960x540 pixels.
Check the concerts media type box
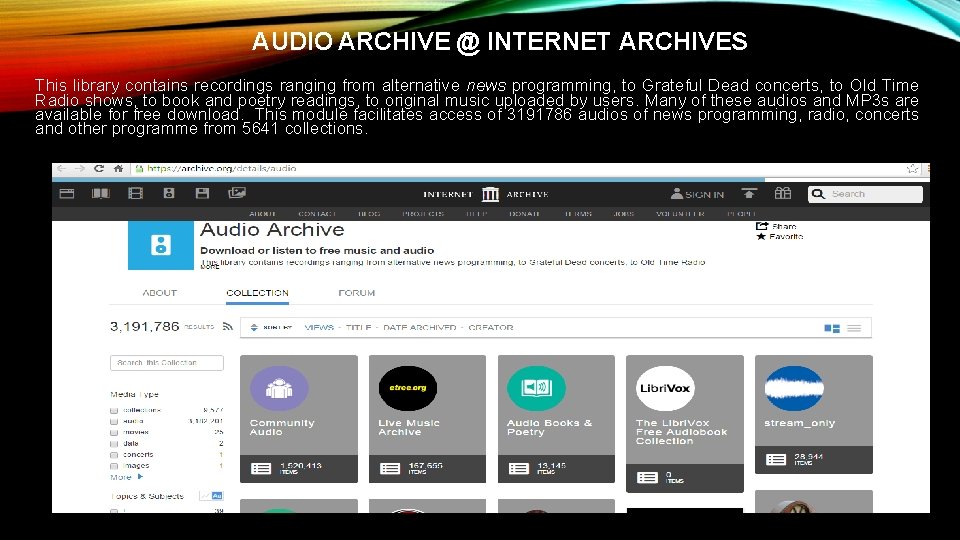pos(114,455)
